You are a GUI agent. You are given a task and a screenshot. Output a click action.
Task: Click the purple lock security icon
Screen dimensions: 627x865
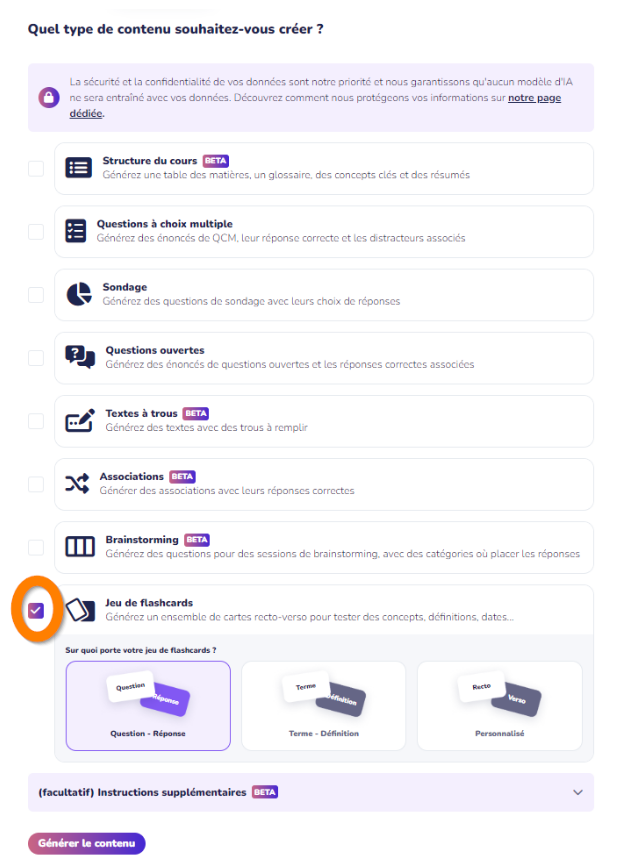49,98
